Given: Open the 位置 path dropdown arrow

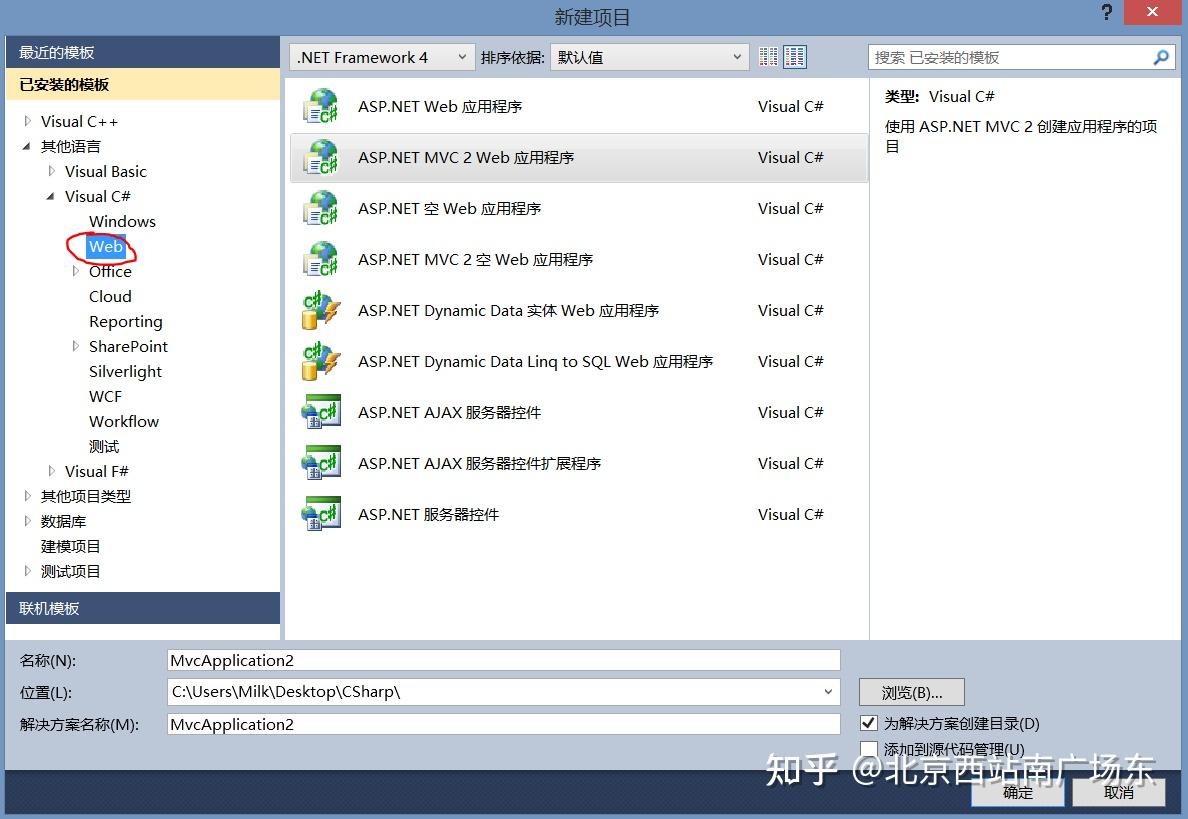Looking at the screenshot, I should 828,692.
